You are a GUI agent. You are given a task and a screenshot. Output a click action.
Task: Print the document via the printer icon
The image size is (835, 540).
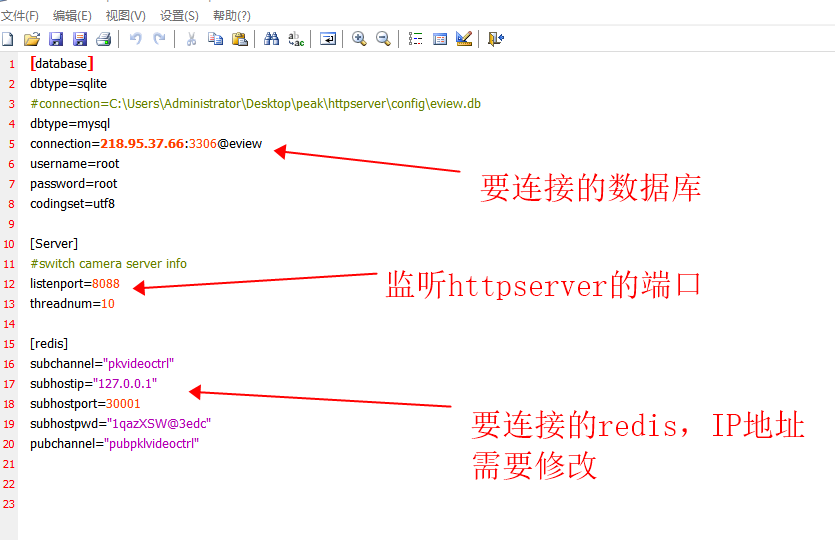click(x=104, y=39)
